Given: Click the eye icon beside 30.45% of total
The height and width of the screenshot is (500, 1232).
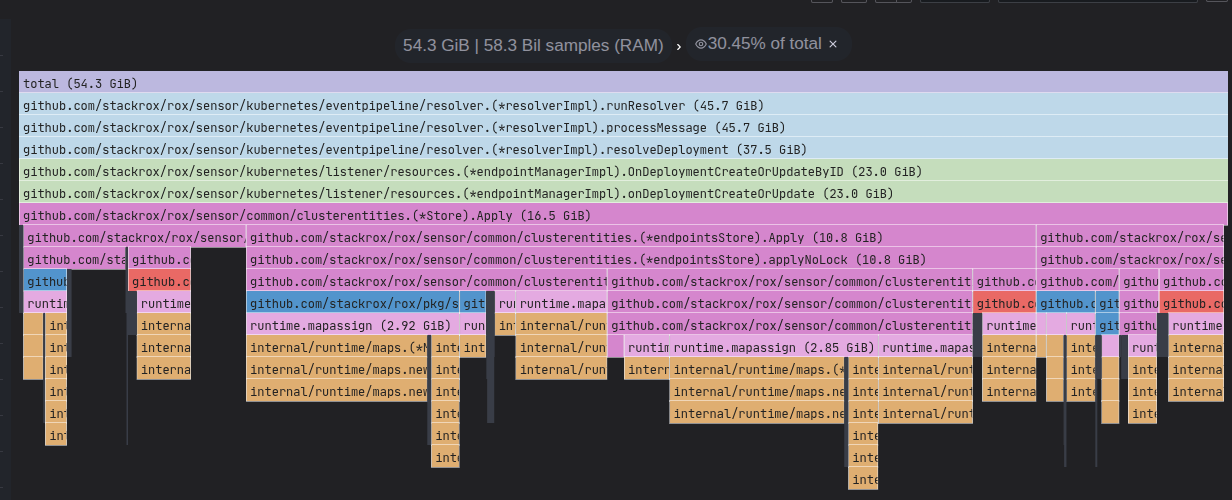Looking at the screenshot, I should [701, 44].
